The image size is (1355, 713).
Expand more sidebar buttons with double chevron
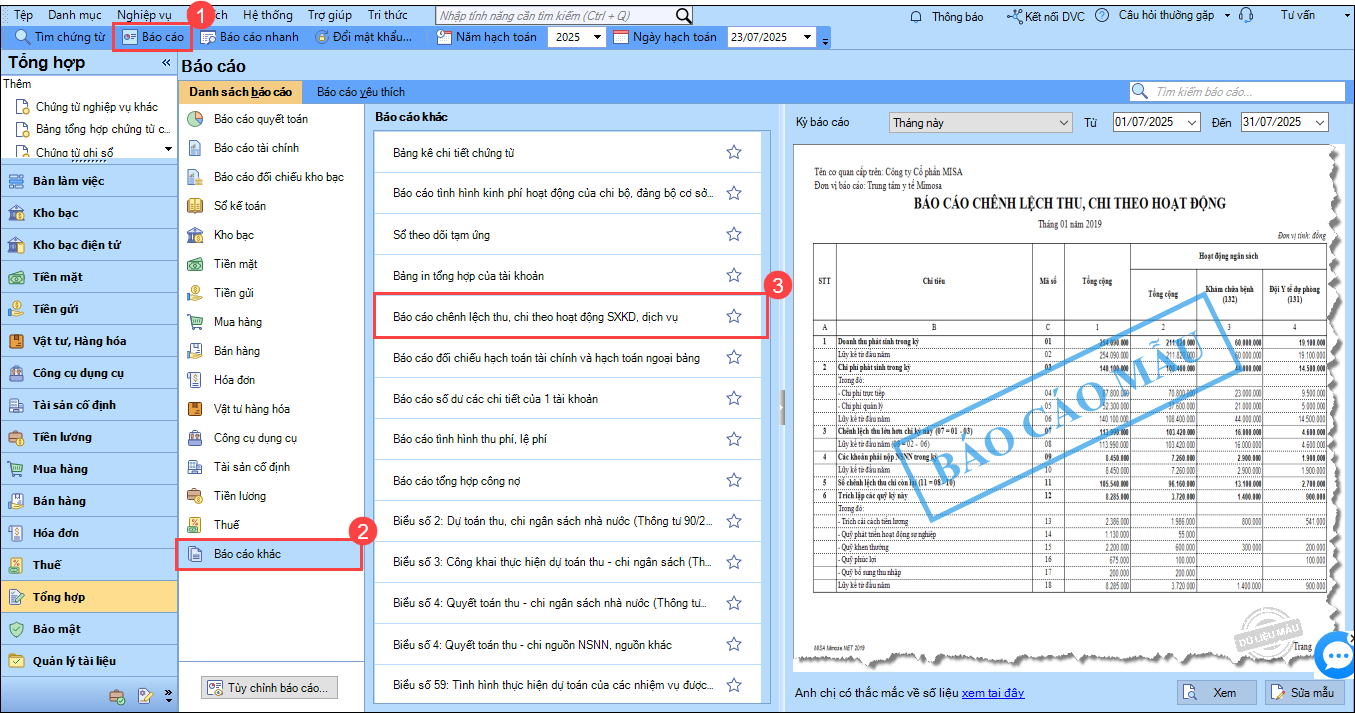(x=168, y=694)
